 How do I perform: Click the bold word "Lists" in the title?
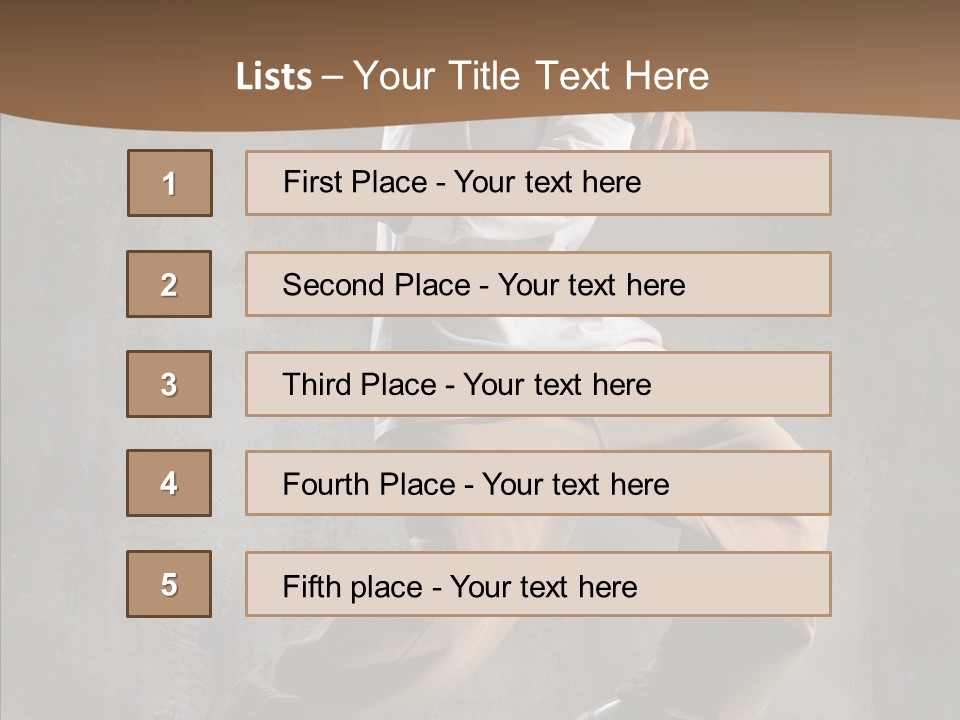coord(274,77)
